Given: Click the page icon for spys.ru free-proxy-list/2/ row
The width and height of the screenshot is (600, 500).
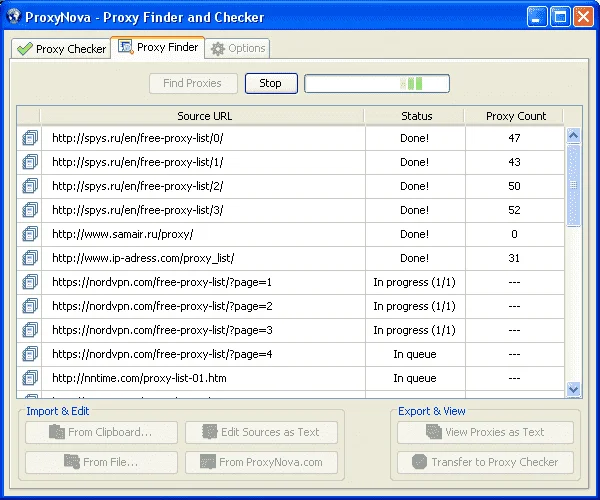Looking at the screenshot, I should 30,186.
